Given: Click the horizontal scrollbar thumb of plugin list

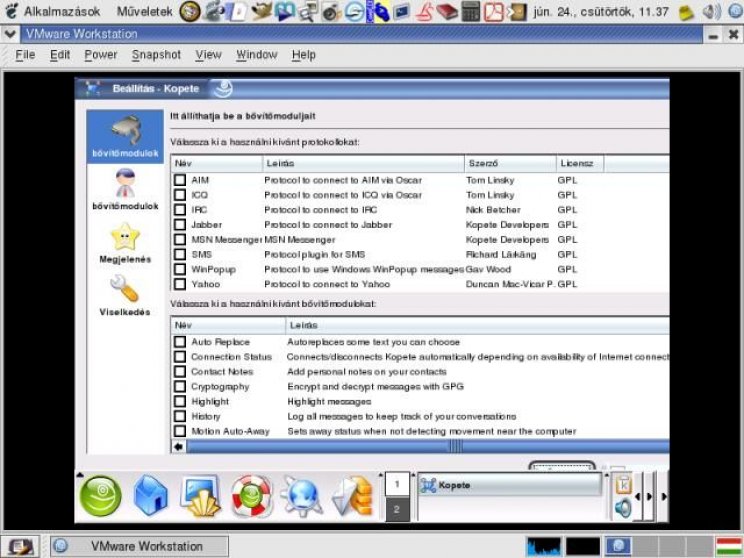Looking at the screenshot, I should (x=428, y=446).
